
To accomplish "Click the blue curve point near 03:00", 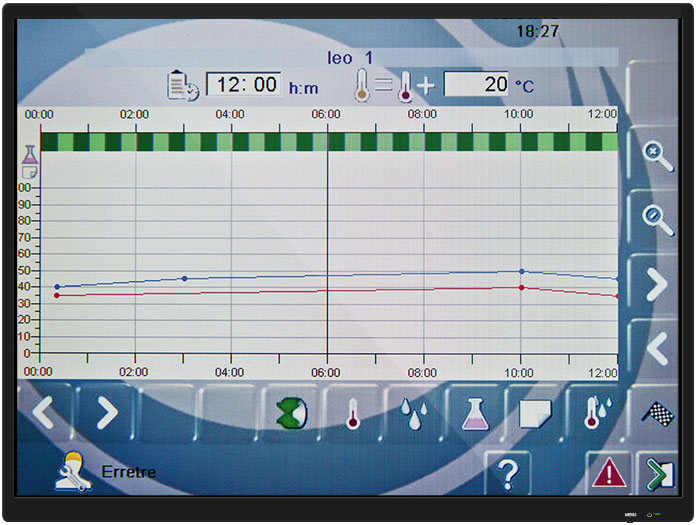I will coord(185,279).
